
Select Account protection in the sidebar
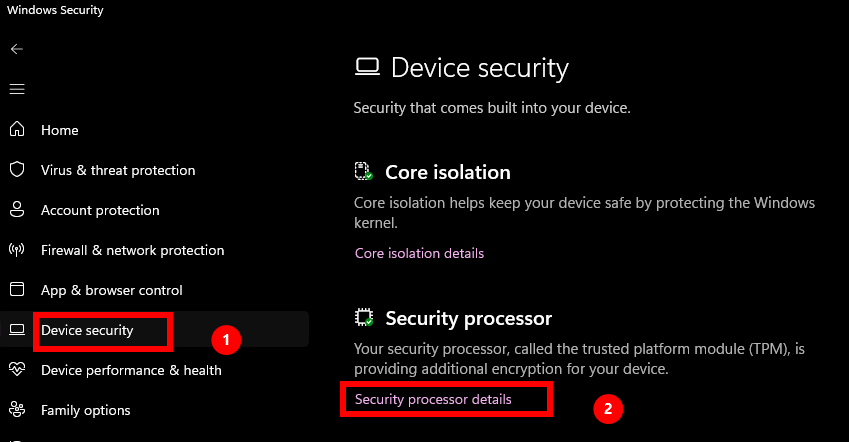[x=100, y=210]
